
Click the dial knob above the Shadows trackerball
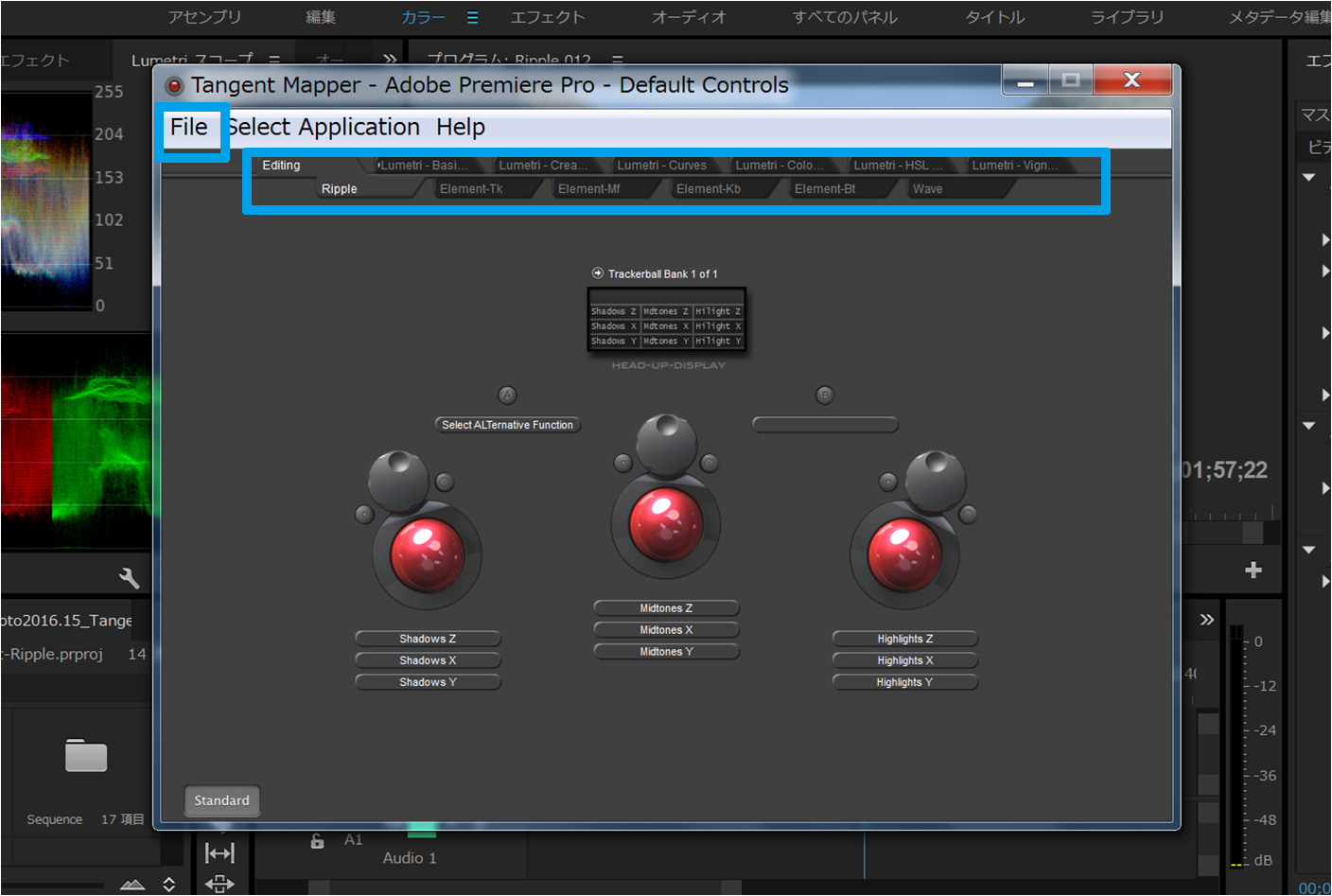click(x=397, y=481)
